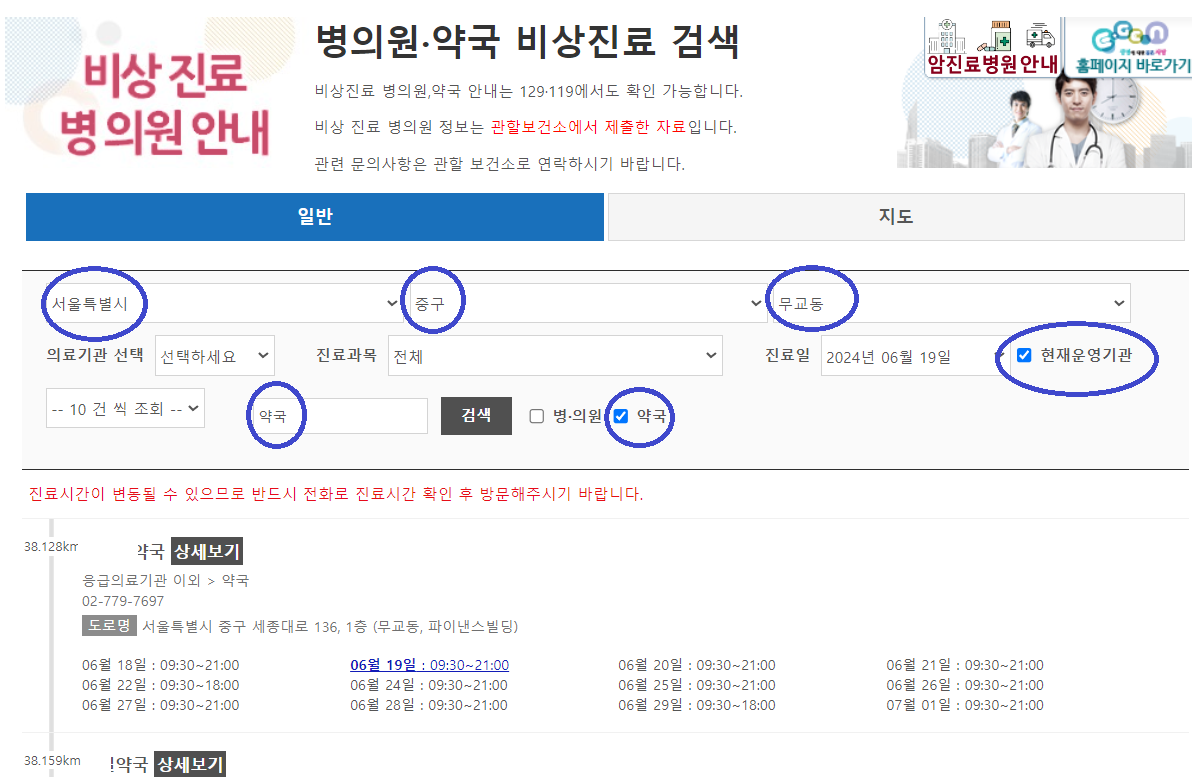Disable the 현재운영기관 checkbox
The width and height of the screenshot is (1192, 777).
coord(1025,355)
